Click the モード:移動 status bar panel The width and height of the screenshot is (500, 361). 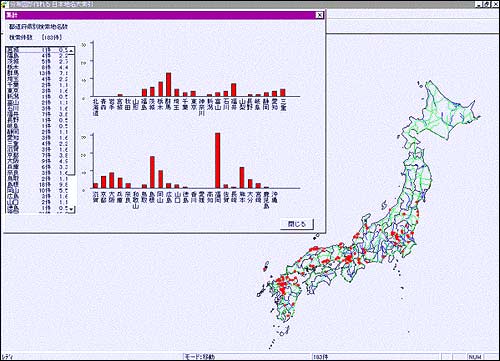click(x=247, y=357)
